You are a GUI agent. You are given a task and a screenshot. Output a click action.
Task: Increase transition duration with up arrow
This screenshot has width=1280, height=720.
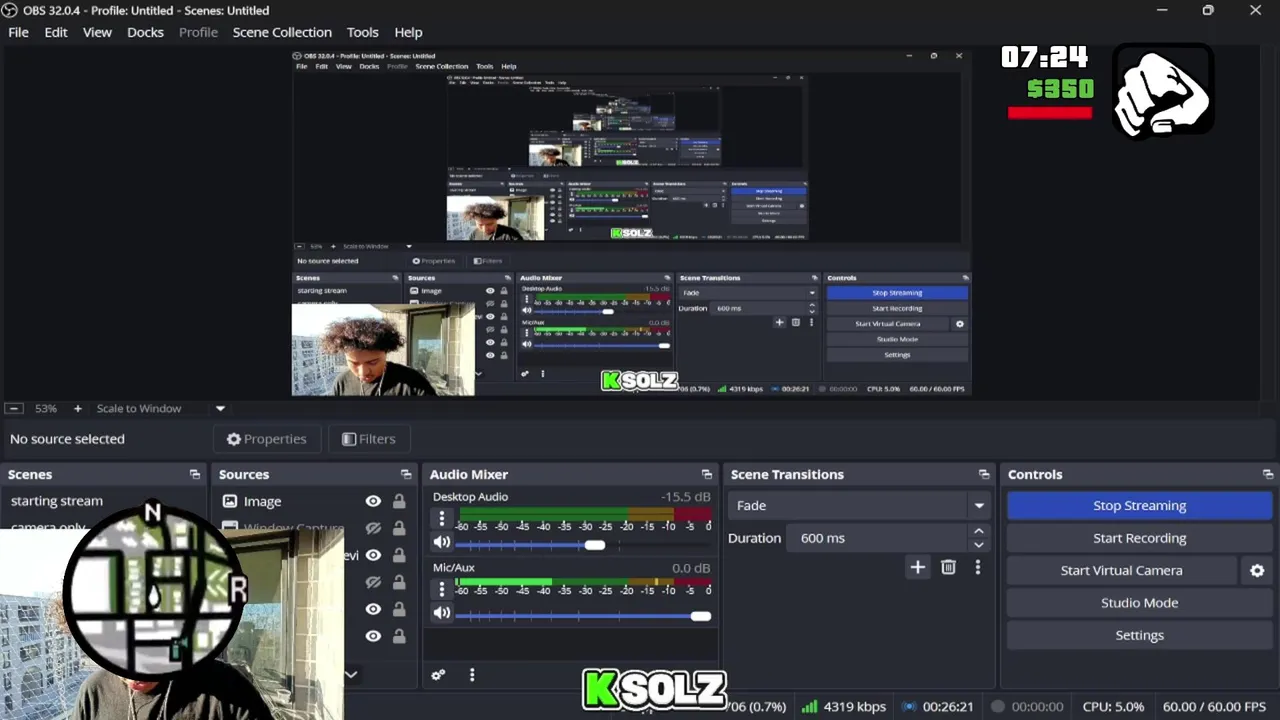[x=979, y=531]
